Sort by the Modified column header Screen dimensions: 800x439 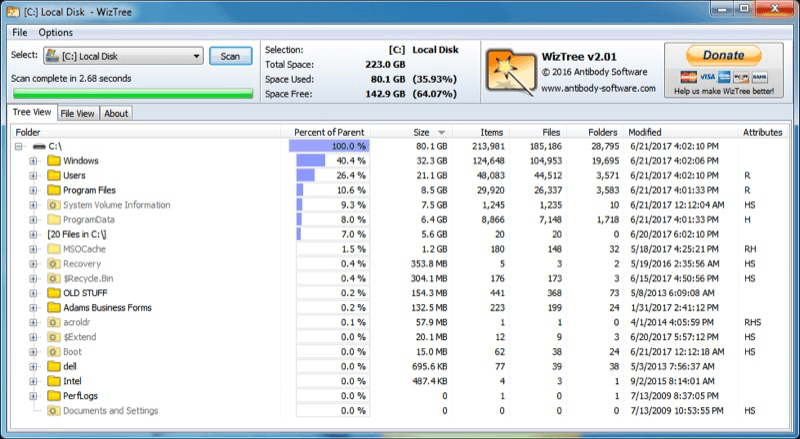(681, 132)
